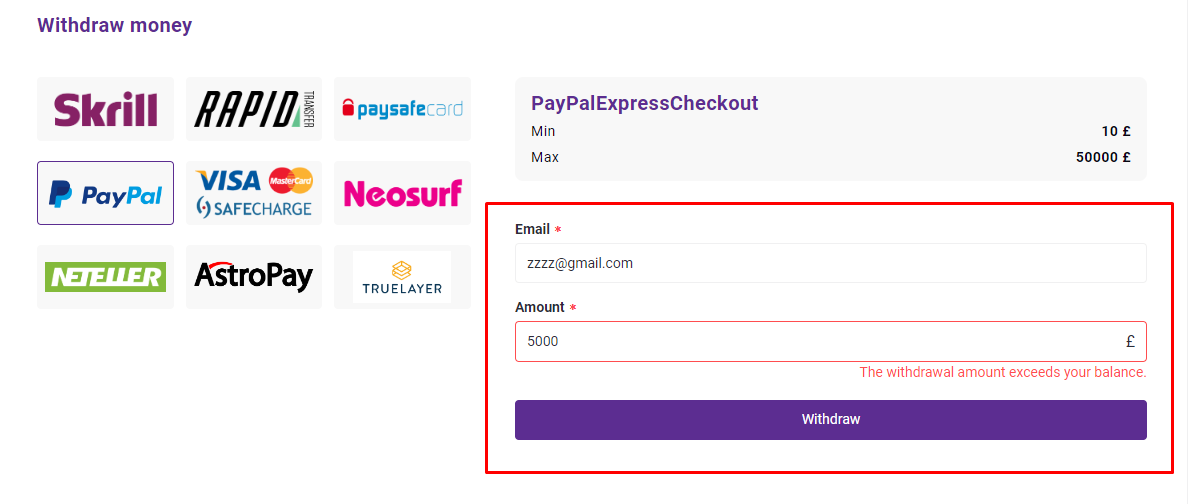
Task: Pick the PayPal payment method
Action: (x=105, y=193)
